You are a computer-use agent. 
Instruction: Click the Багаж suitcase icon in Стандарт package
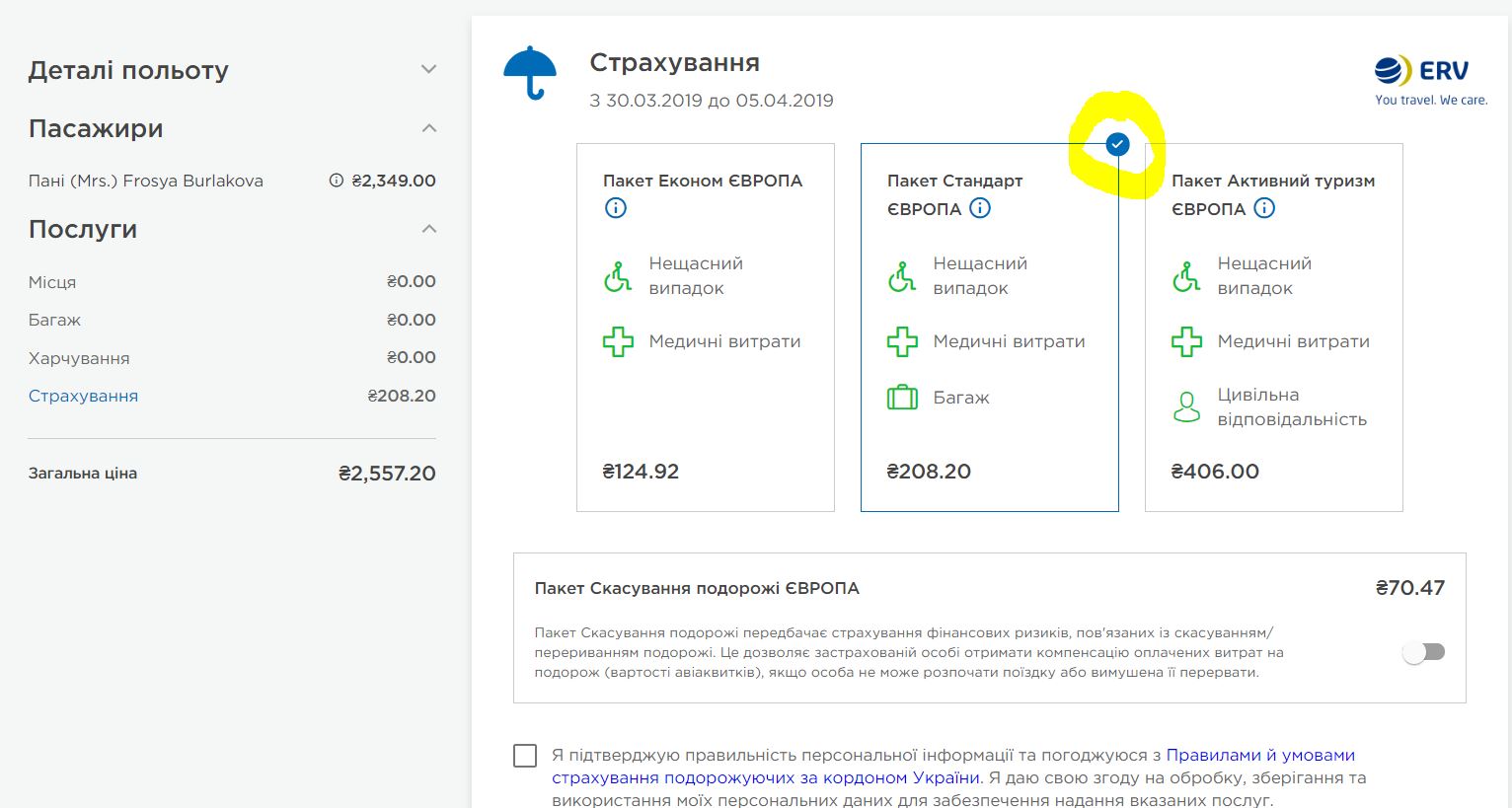point(902,398)
